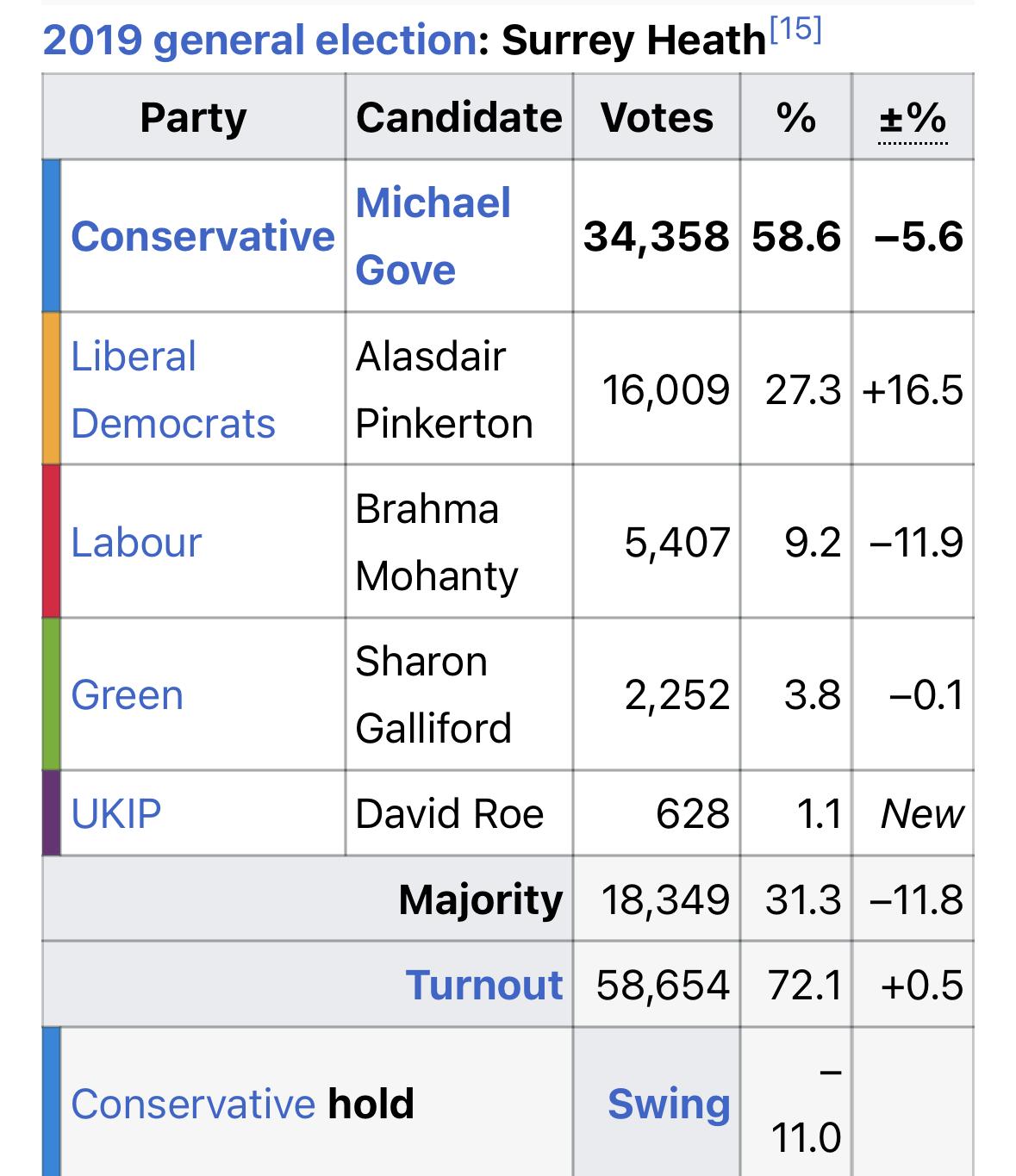
Task: Open the 2019 general election link
Action: [258, 40]
